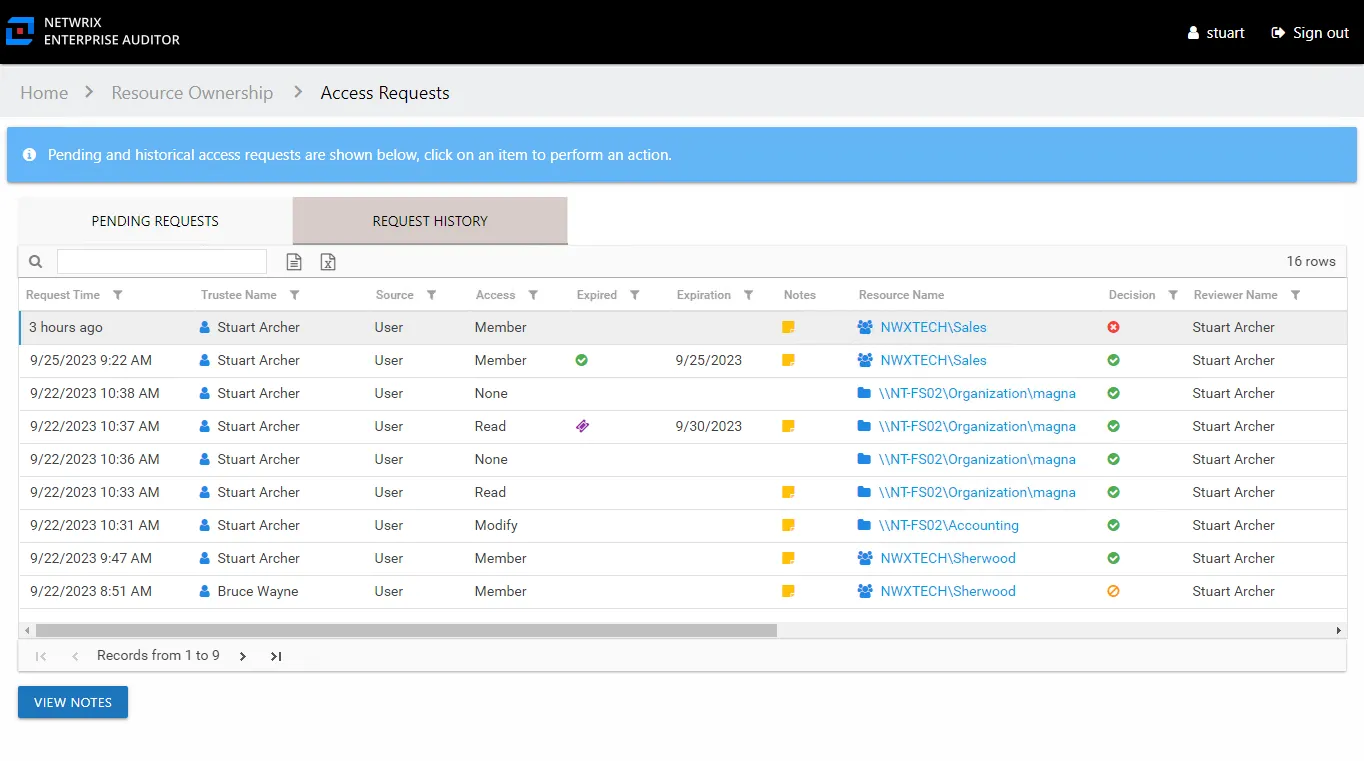Click the note icon on 9/22/2023 10:33 AM row
Image resolution: width=1364 pixels, height=761 pixels.
[x=788, y=492]
